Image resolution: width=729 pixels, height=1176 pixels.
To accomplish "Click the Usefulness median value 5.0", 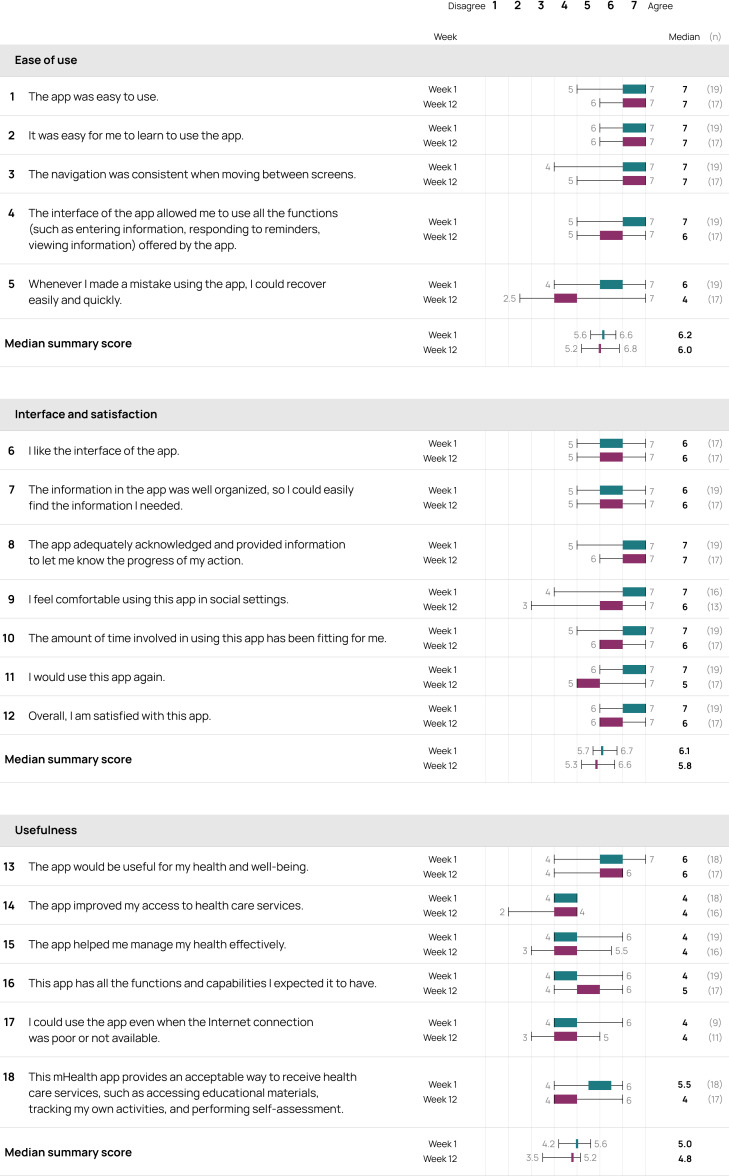I will click(685, 1144).
